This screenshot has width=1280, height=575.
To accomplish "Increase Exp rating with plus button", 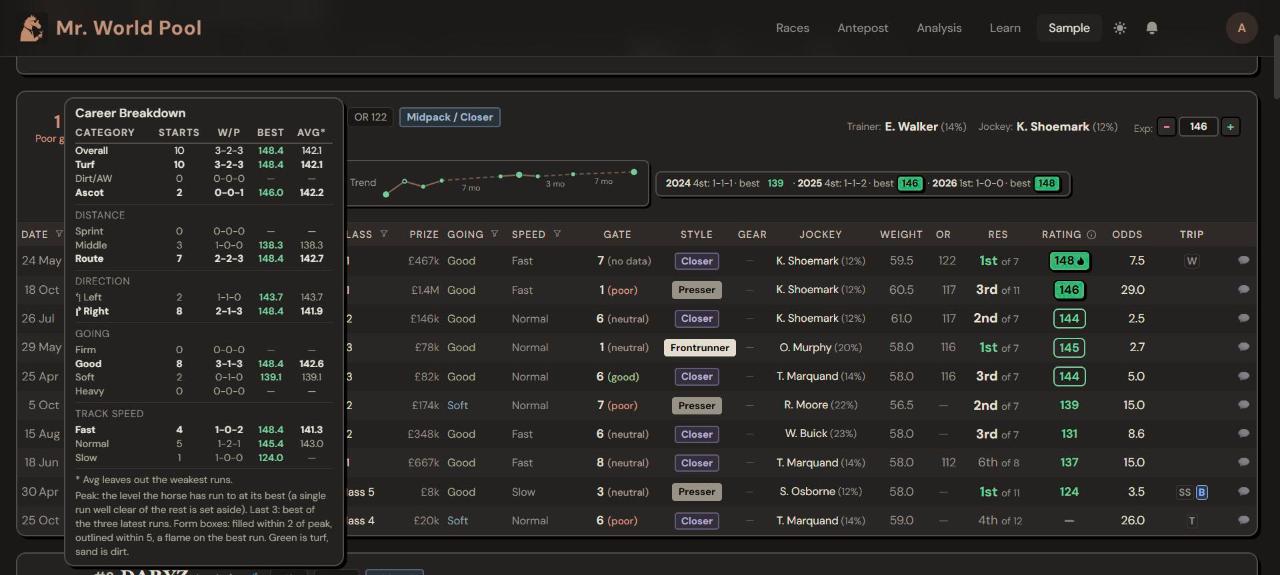I will tap(1230, 127).
